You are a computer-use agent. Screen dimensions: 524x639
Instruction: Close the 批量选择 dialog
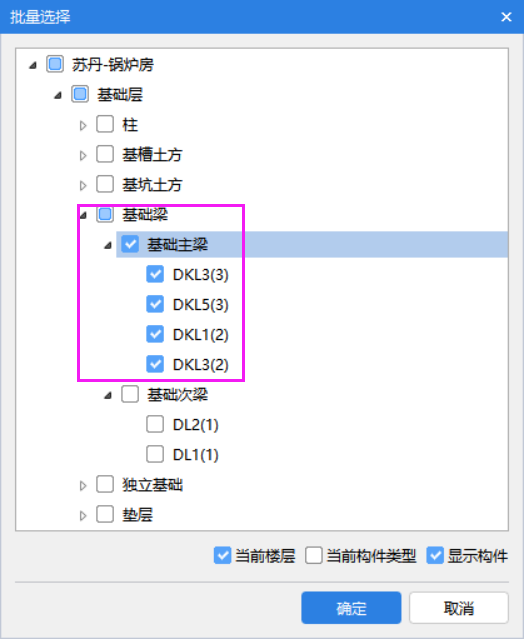506,17
